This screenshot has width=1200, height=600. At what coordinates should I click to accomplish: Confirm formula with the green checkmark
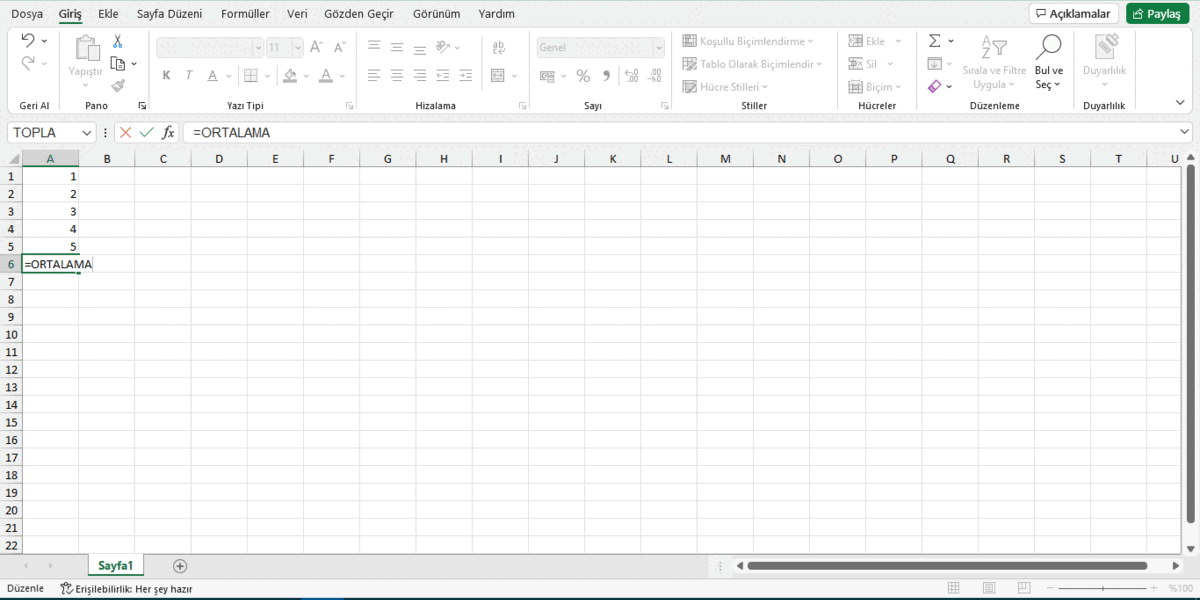coord(147,132)
